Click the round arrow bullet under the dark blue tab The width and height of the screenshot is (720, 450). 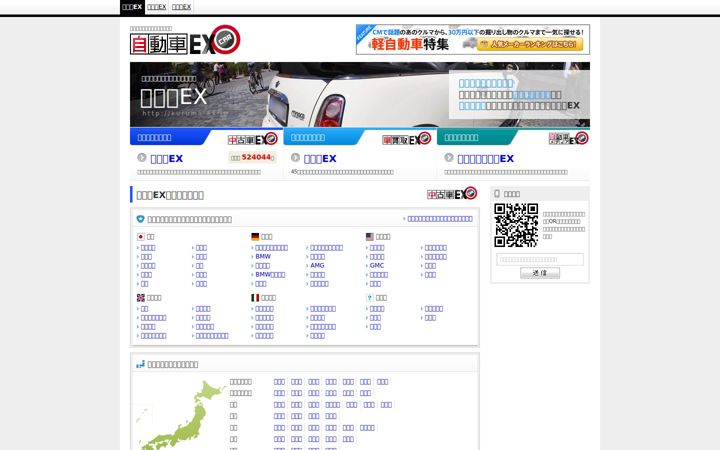[x=141, y=158]
